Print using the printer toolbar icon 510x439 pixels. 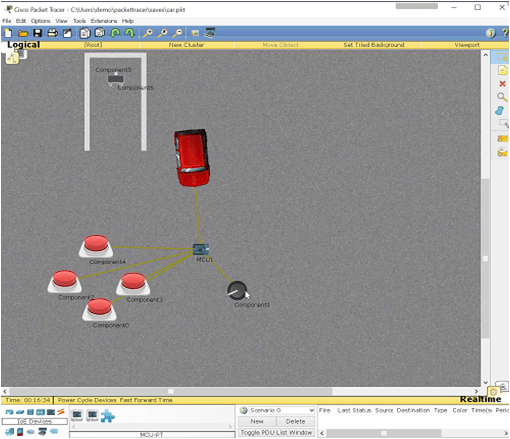tap(52, 33)
